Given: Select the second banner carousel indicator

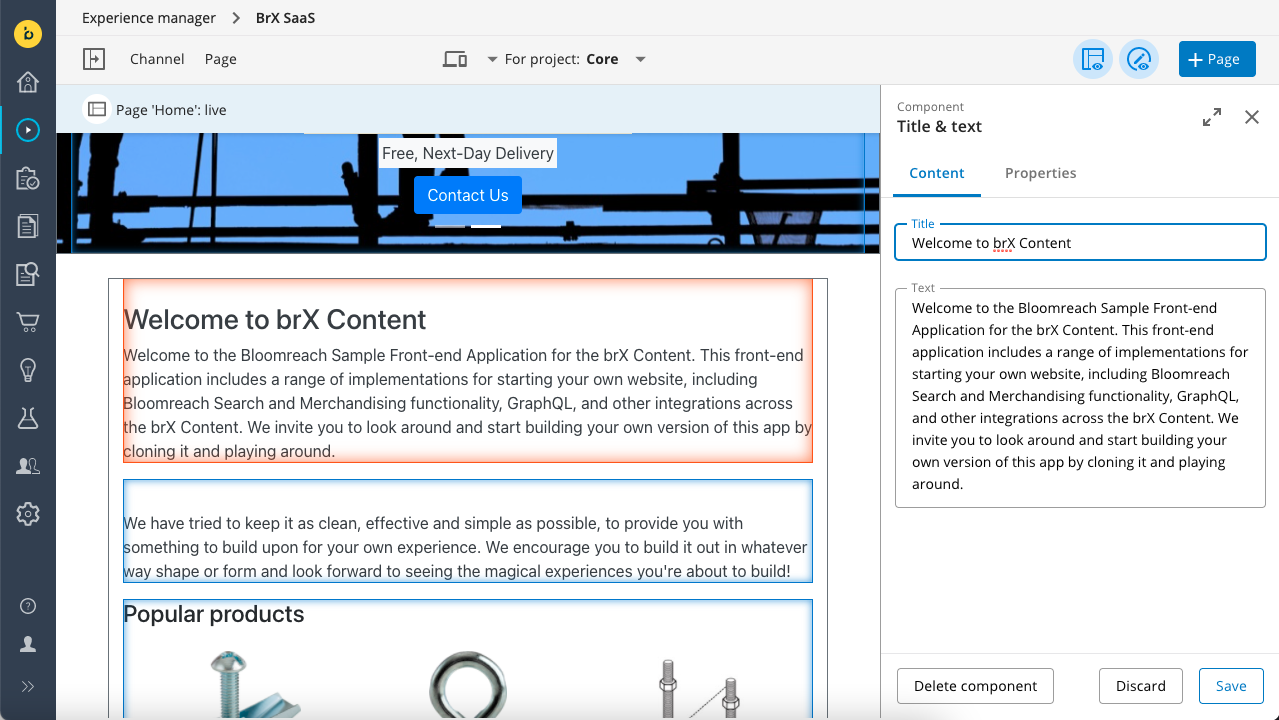Looking at the screenshot, I should [486, 226].
